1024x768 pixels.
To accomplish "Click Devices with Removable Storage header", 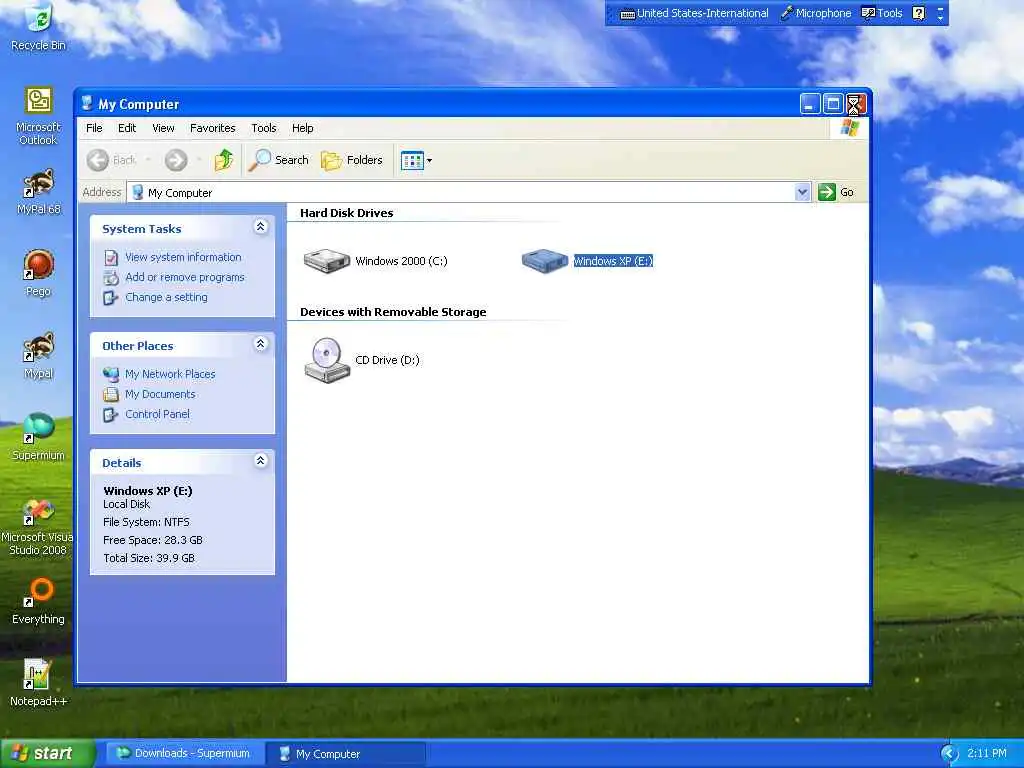I will (x=392, y=312).
